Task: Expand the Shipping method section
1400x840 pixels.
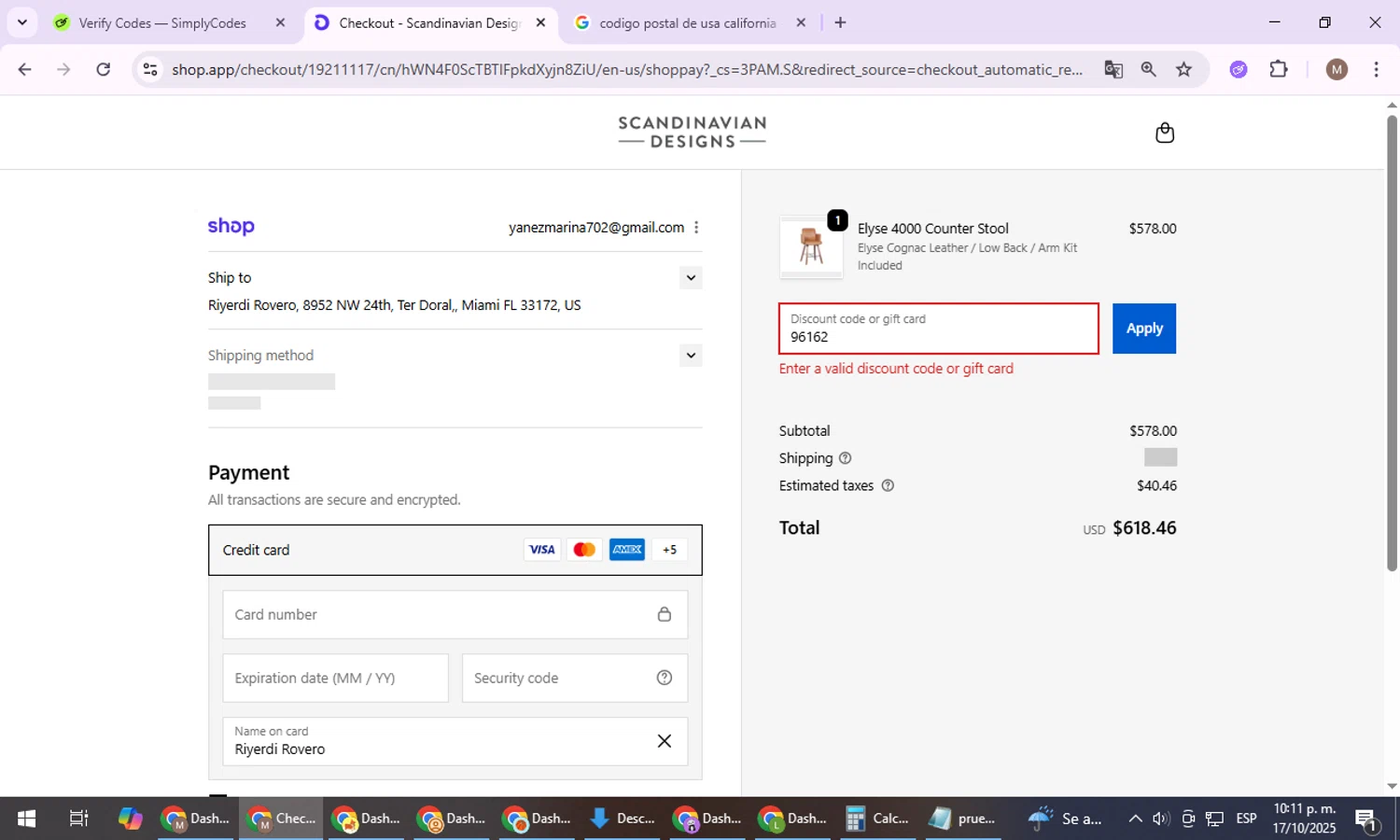Action: (x=691, y=355)
